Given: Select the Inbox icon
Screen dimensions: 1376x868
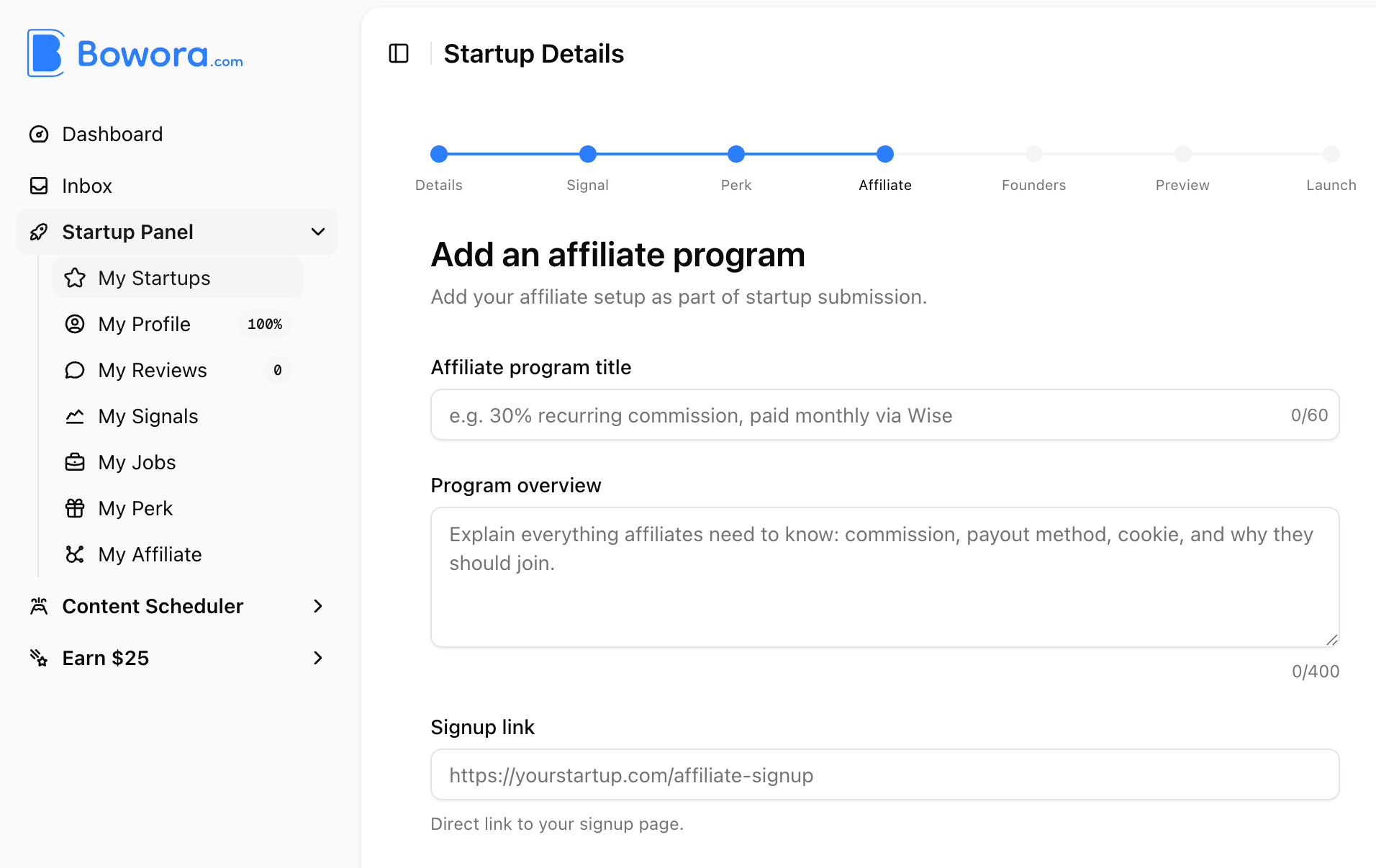Looking at the screenshot, I should tap(40, 186).
